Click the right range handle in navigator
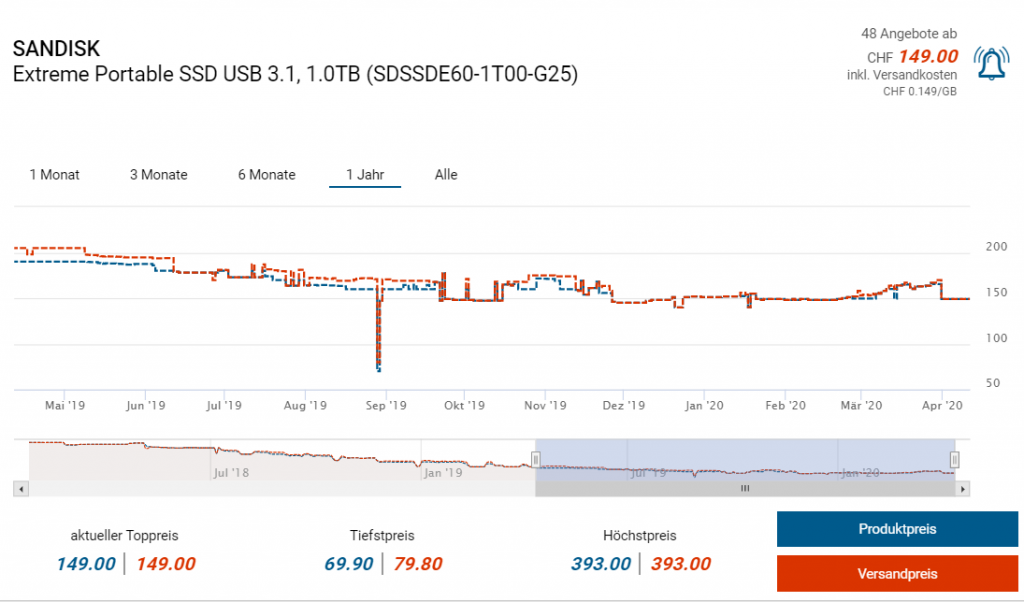Screen dimensions: 1024x602 (955, 459)
